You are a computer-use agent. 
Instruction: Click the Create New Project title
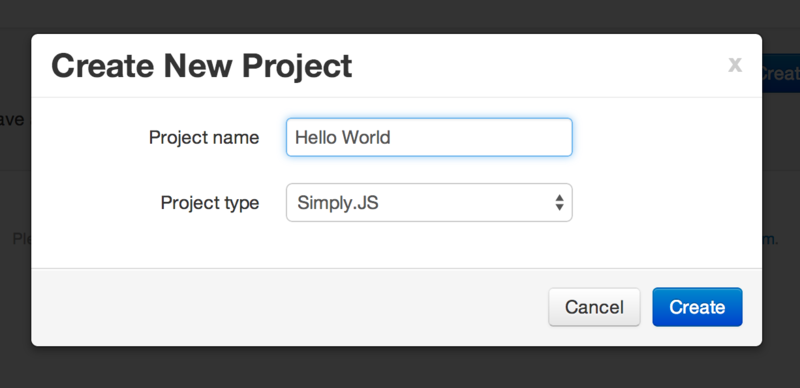pos(202,66)
